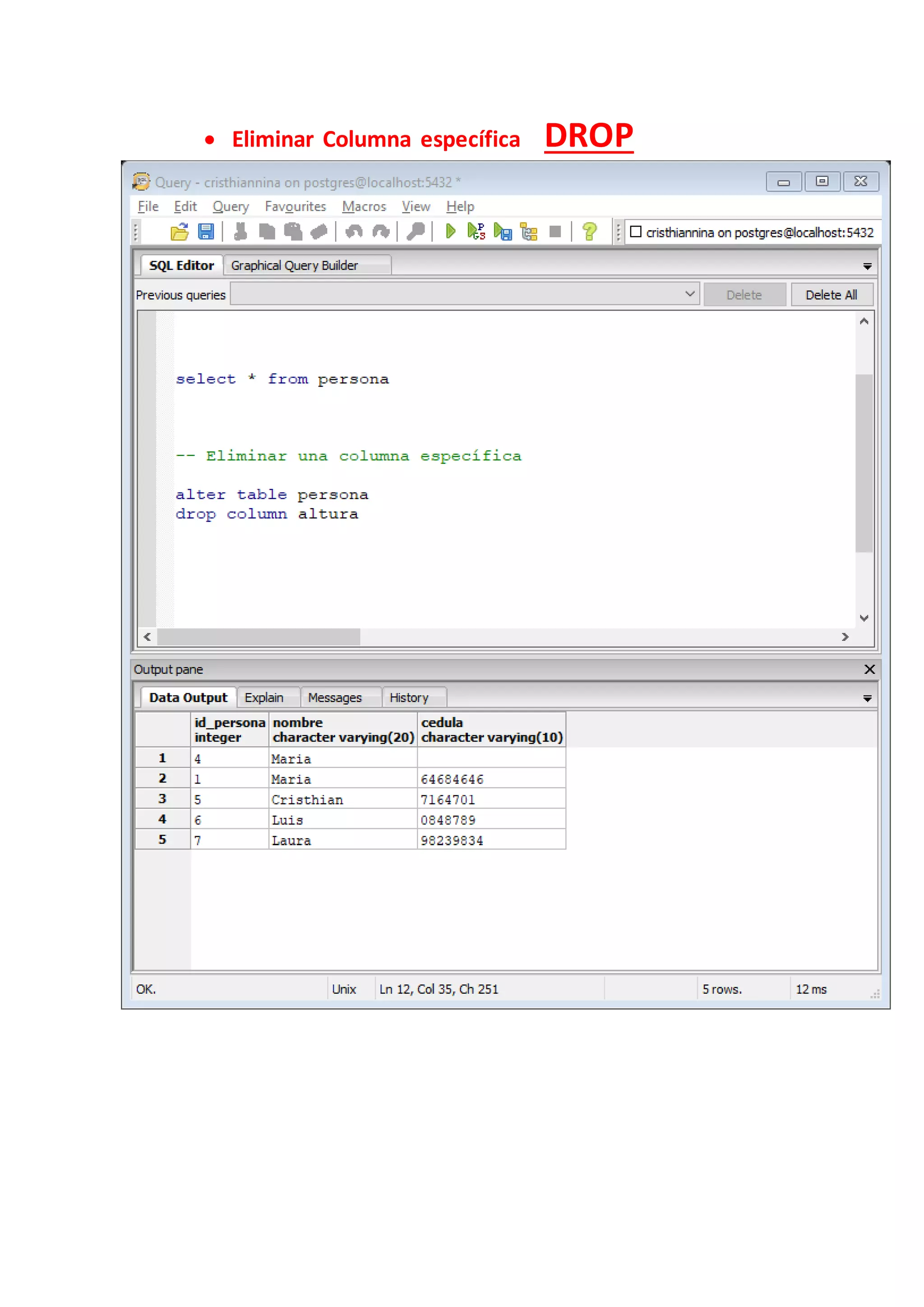Click the Delete All button

(x=831, y=295)
